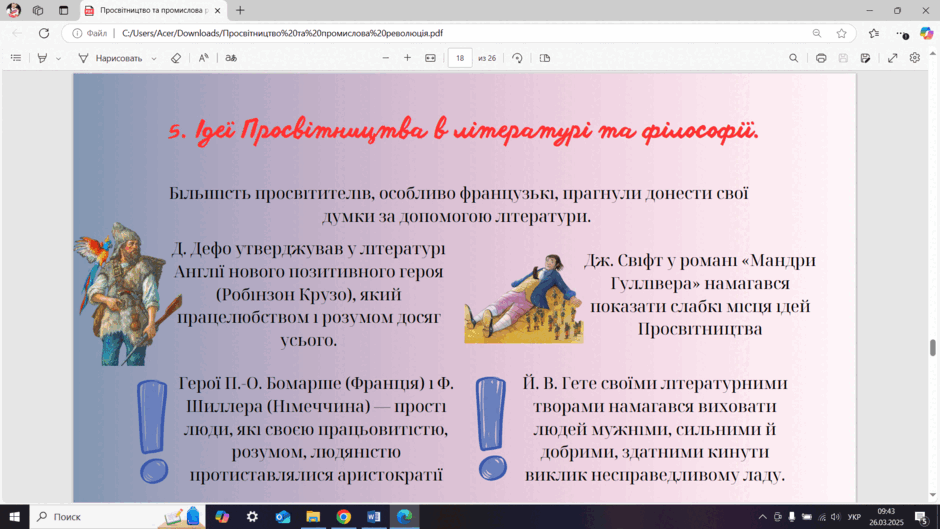Image resolution: width=940 pixels, height=529 pixels.
Task: Open Outlook from the taskbar
Action: click(x=283, y=516)
